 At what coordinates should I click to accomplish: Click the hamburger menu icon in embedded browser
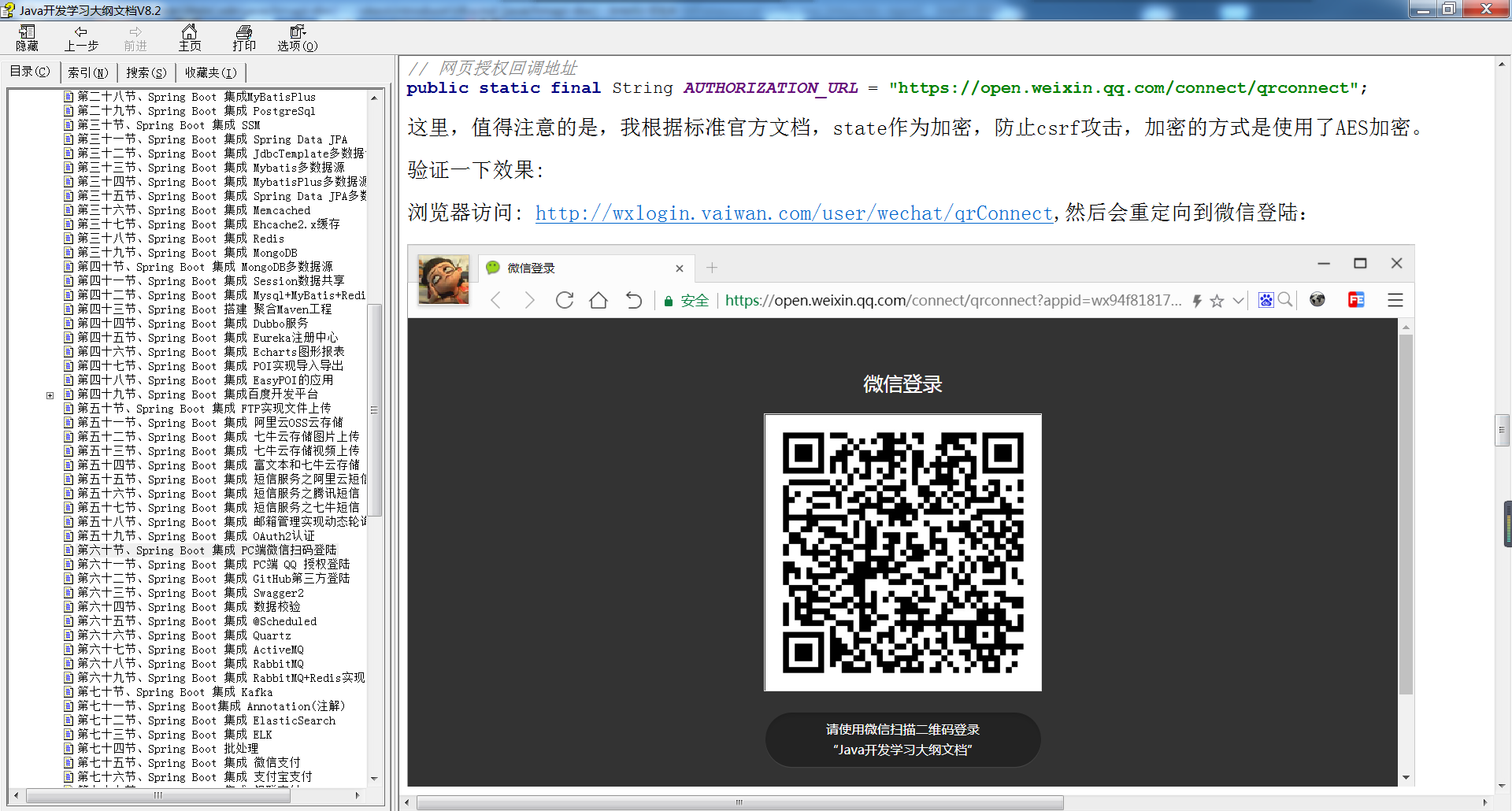(x=1395, y=300)
